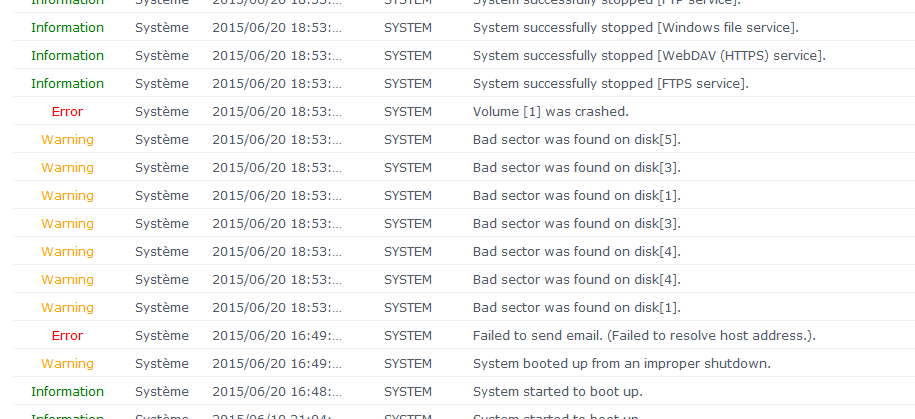Select the "Volume [1] was crashed" message

click(550, 111)
